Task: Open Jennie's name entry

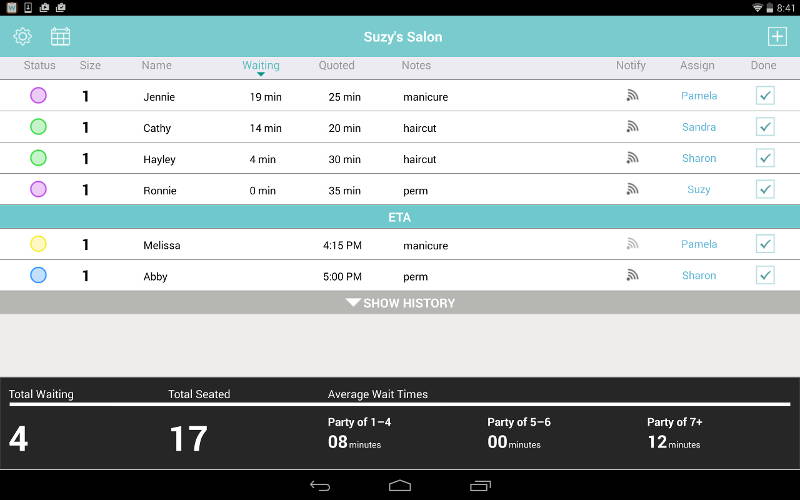Action: click(x=159, y=97)
